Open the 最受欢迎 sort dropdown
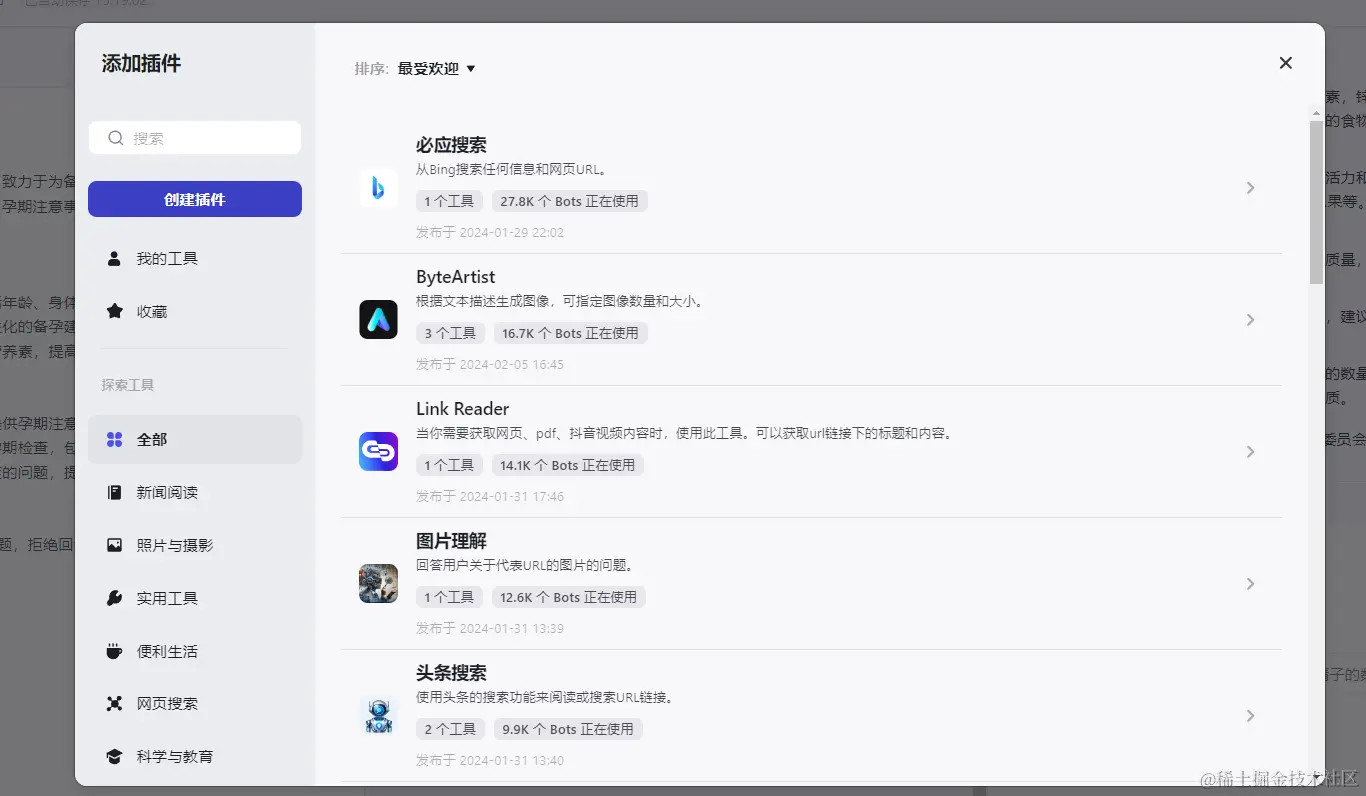 point(437,69)
